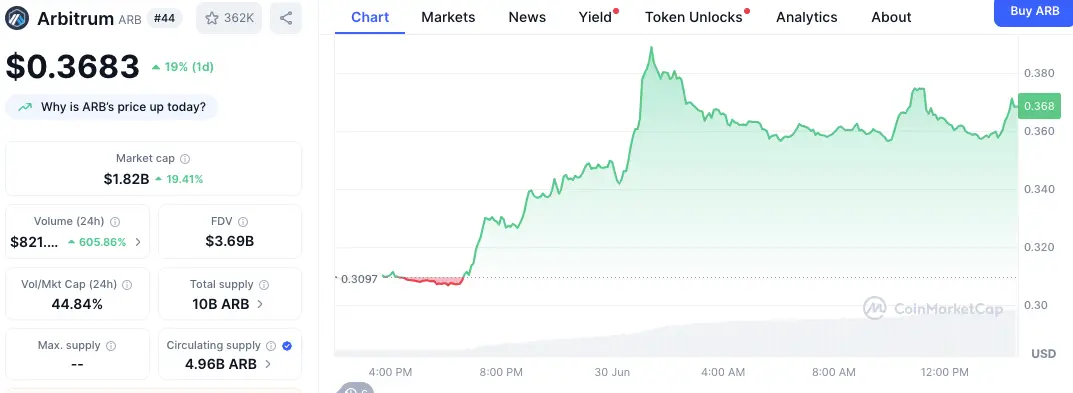Viewport: 1073px width, 393px height.
Task: Open Max. supply info icon
Action: (111, 346)
